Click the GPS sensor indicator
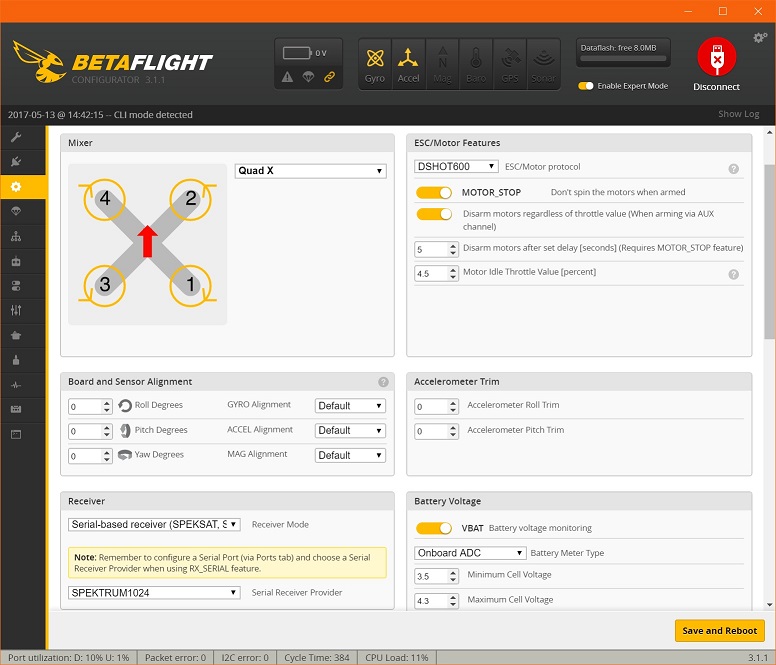776x665 pixels. click(510, 65)
